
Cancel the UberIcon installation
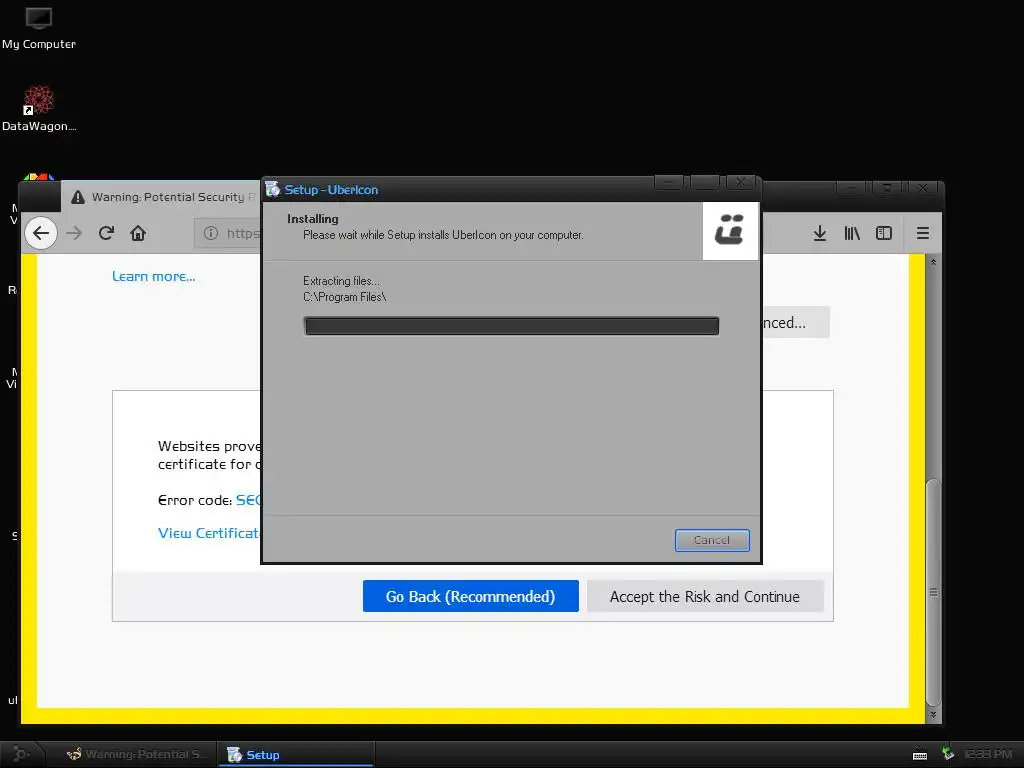(712, 540)
